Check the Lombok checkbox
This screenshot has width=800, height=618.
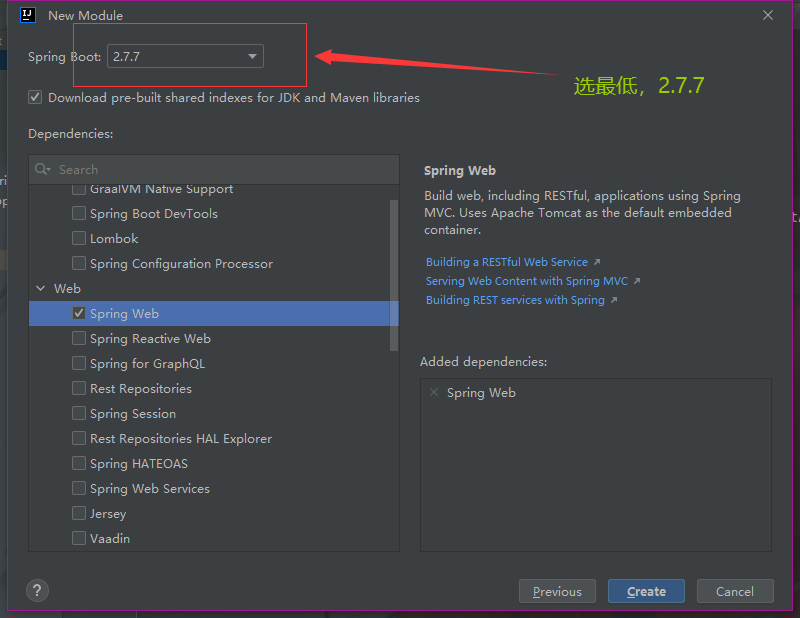pyautogui.click(x=79, y=238)
